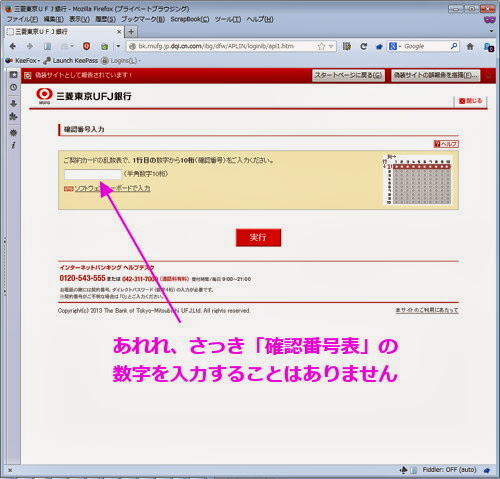500x479 pixels.
Task: Open the URL bar history dropdown arrow
Action: (331, 46)
